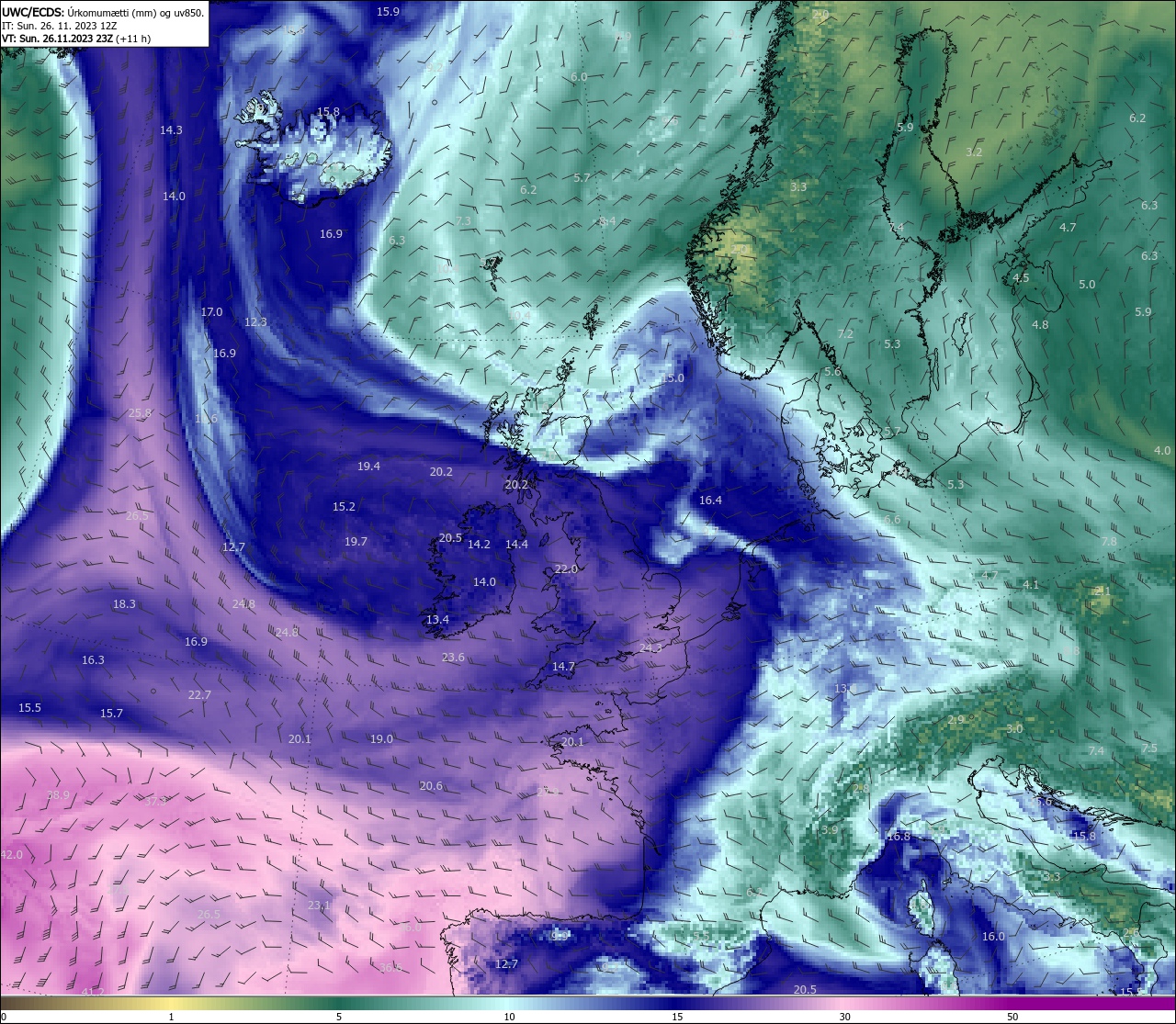Click the colorbar tick label '50'
Viewport: 1176px width, 1024px height.
[1012, 1017]
